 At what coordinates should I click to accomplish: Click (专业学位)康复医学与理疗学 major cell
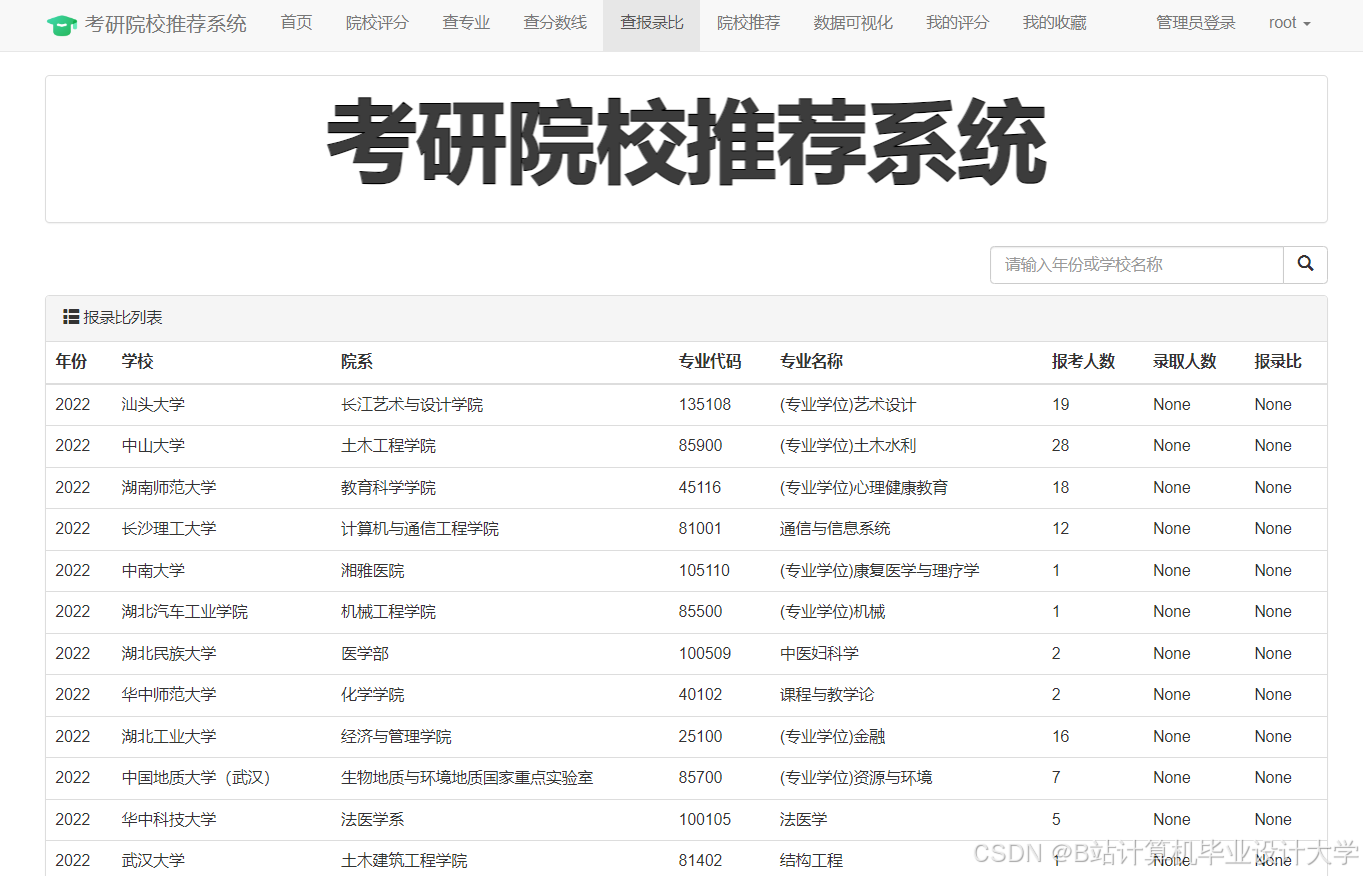coord(879,571)
